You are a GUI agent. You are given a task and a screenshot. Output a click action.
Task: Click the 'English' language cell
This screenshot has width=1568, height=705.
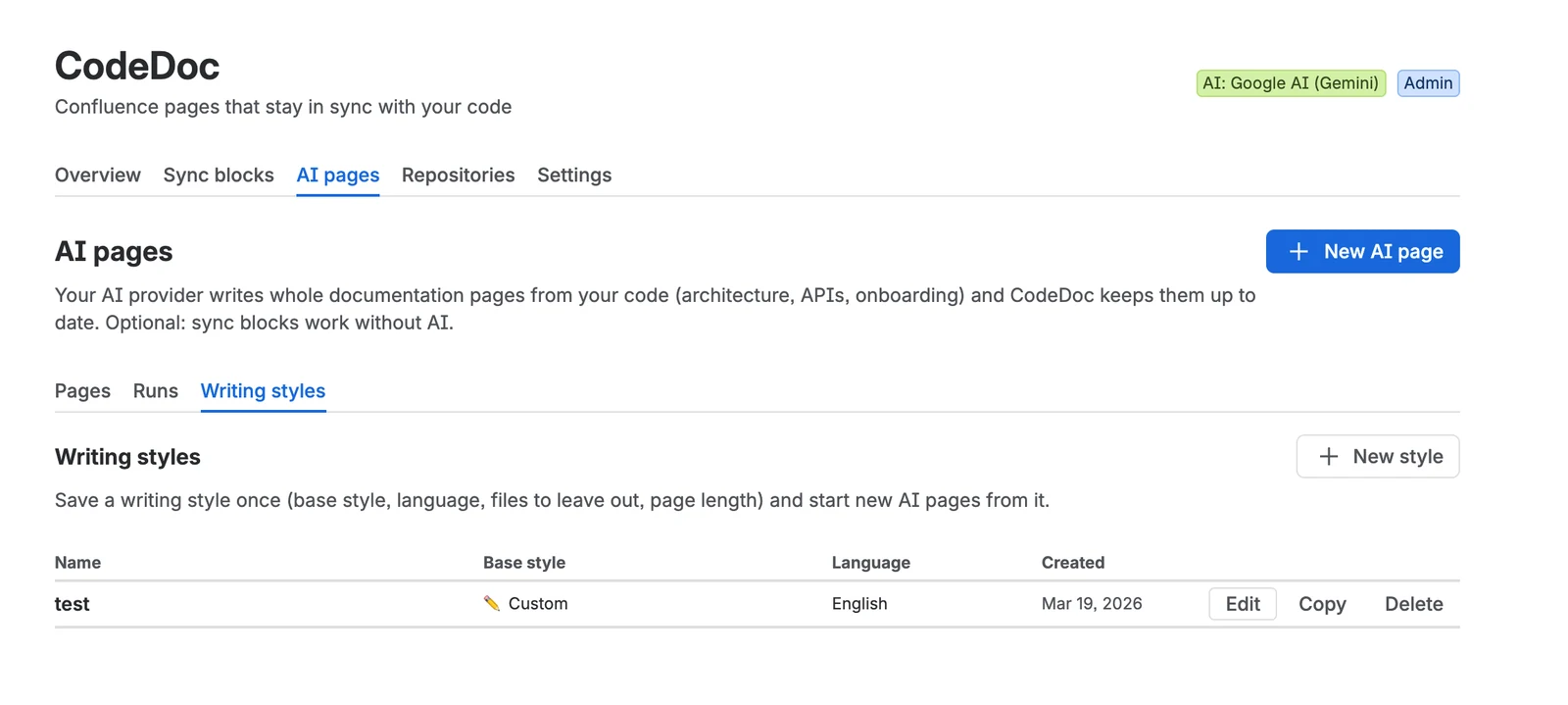point(859,604)
